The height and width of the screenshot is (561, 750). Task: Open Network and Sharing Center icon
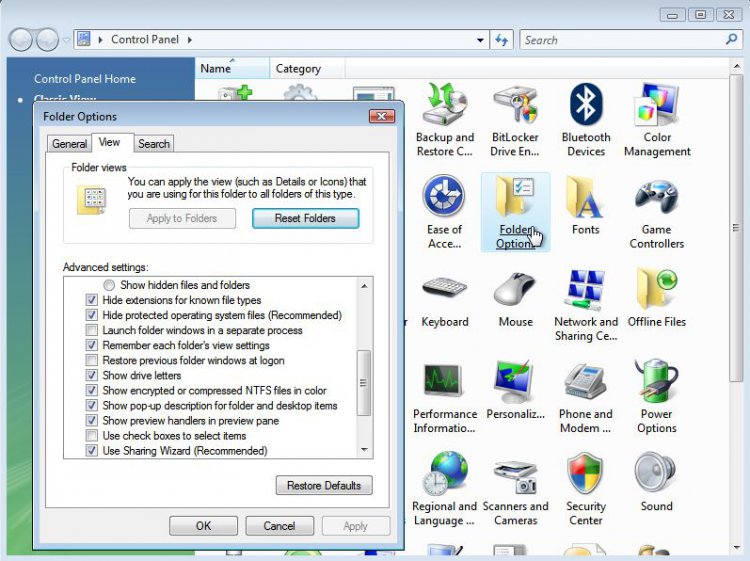586,305
